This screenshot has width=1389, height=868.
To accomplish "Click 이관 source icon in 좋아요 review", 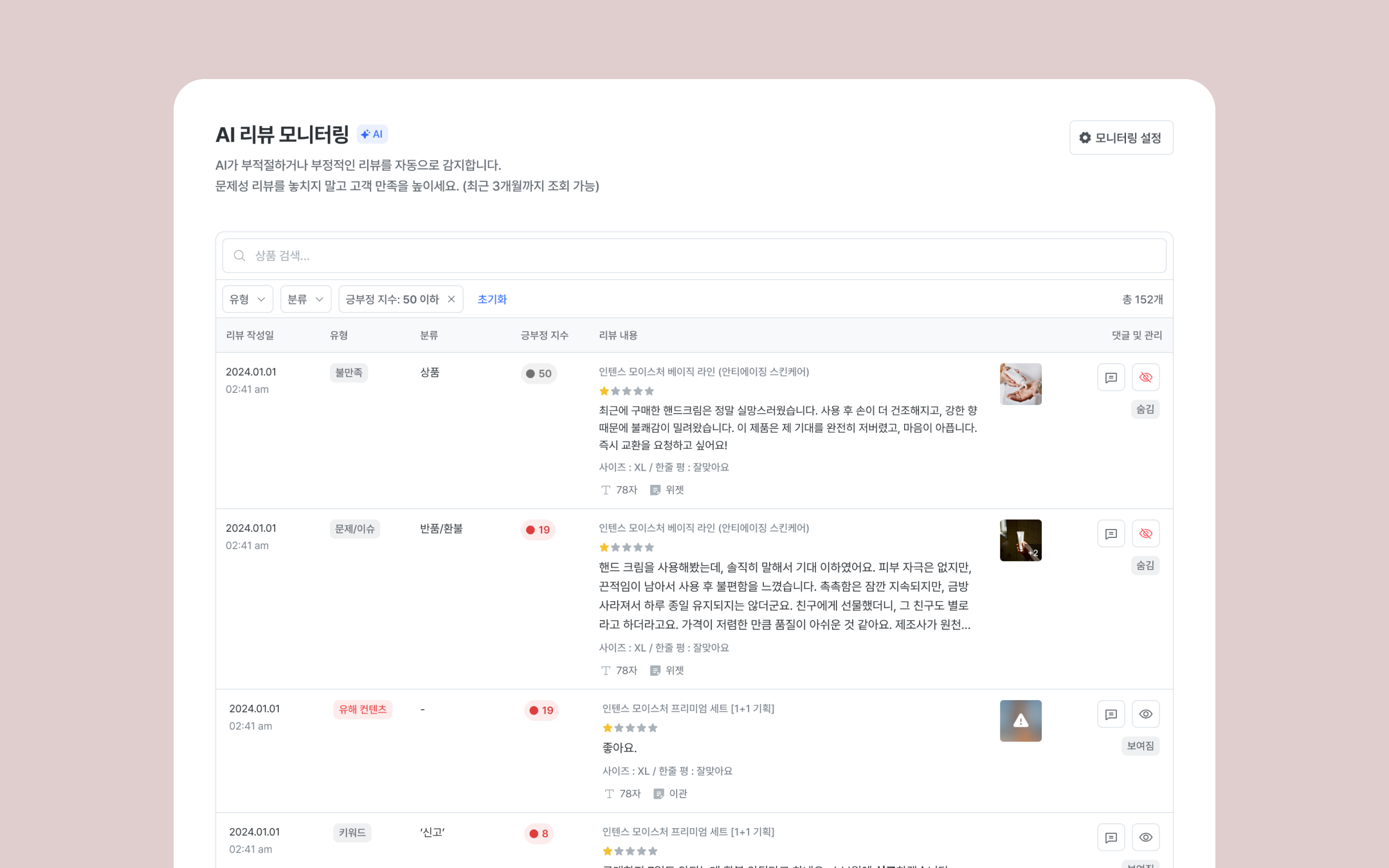I will [x=658, y=794].
